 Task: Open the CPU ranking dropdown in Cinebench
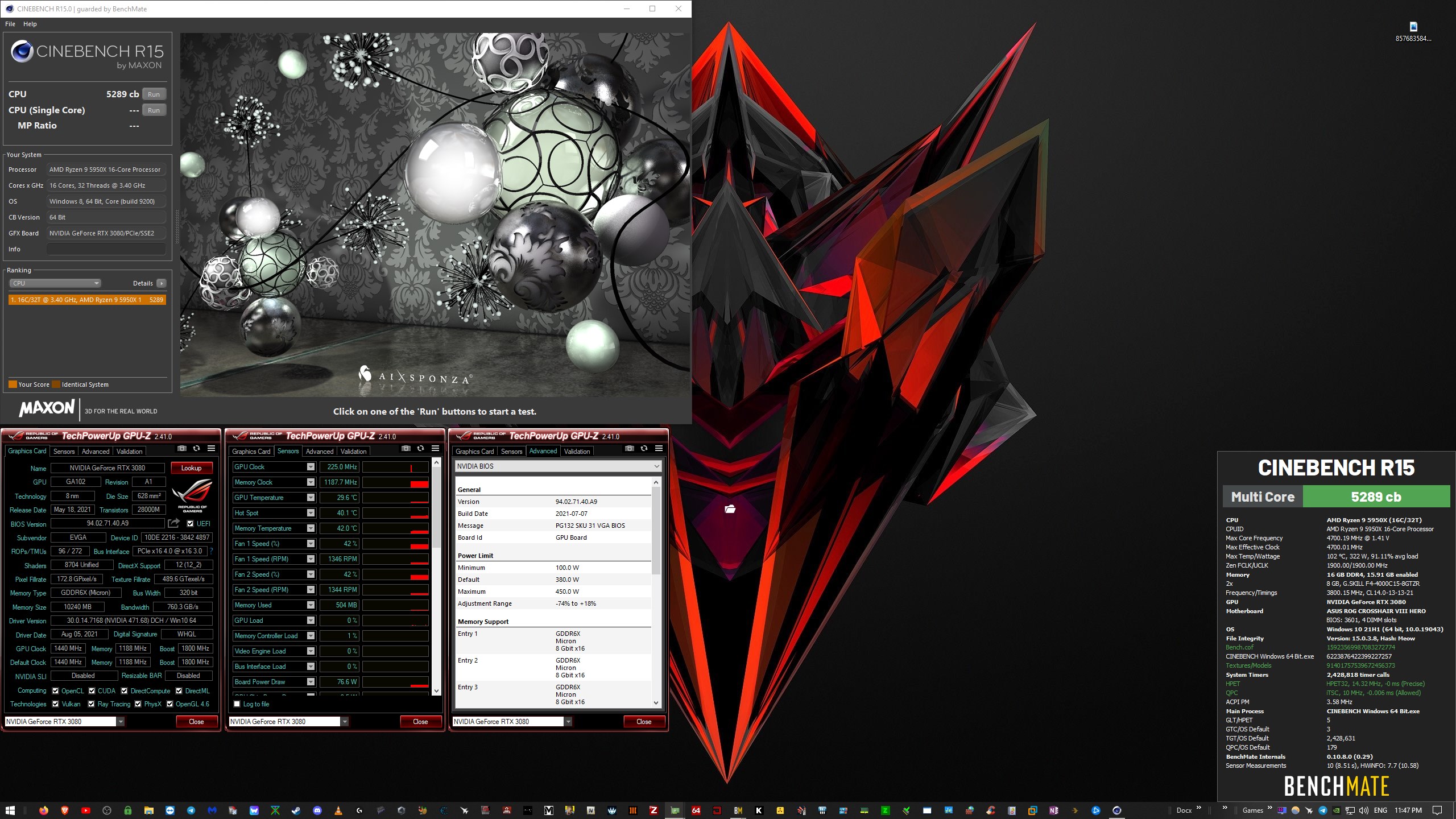[x=55, y=283]
